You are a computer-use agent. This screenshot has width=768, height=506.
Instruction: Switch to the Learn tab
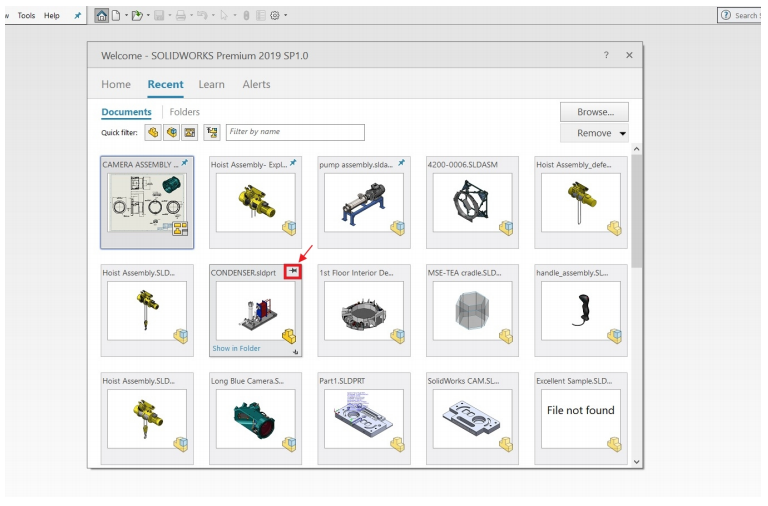pyautogui.click(x=212, y=84)
